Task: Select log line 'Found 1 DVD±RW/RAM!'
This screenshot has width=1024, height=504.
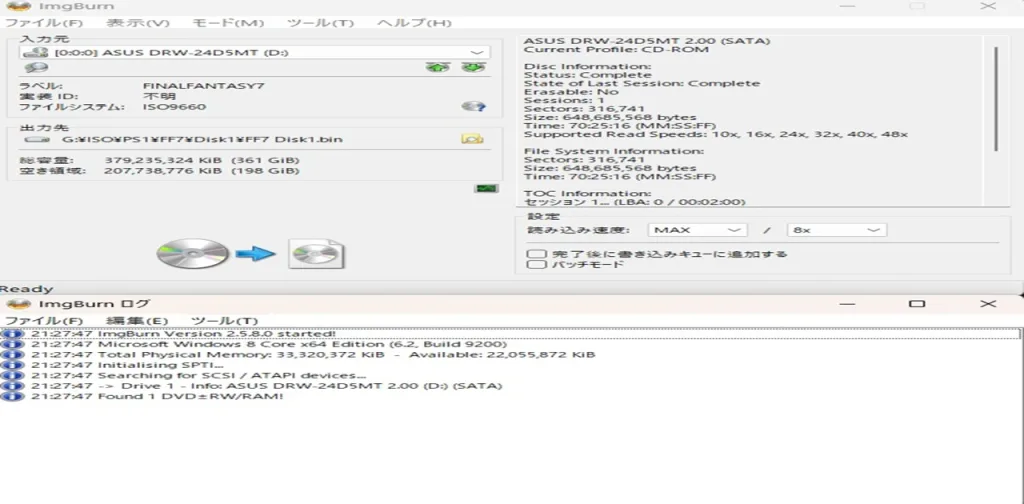Action: coord(157,396)
